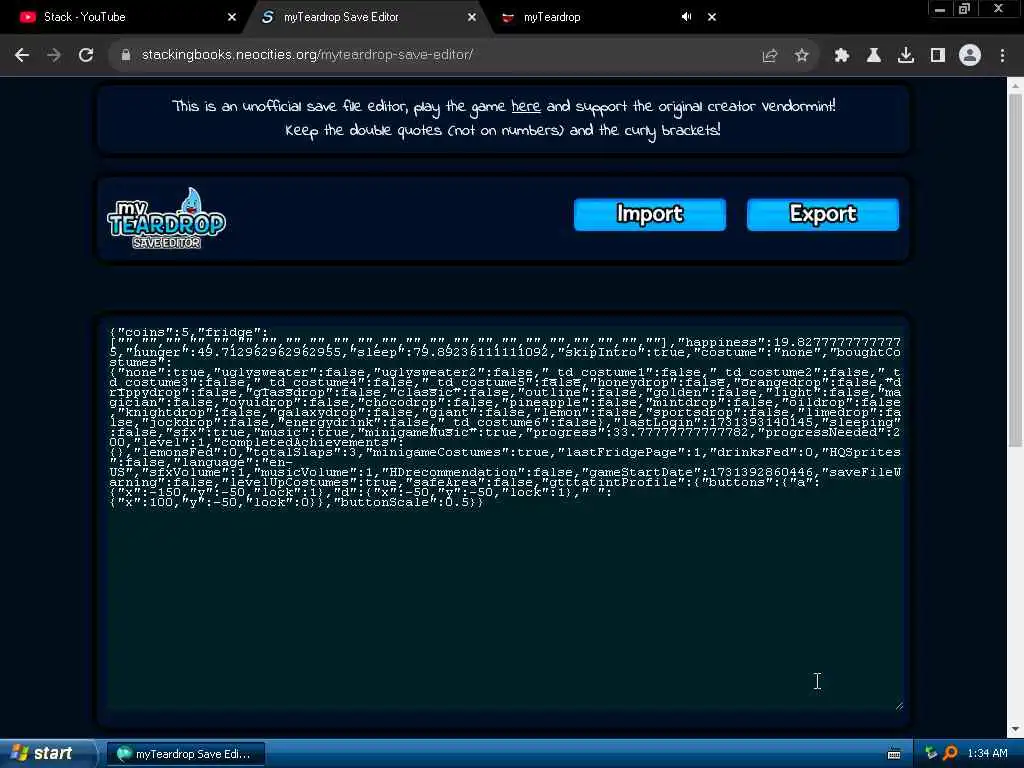
Task: Click the padlock site info icon
Action: 126,56
